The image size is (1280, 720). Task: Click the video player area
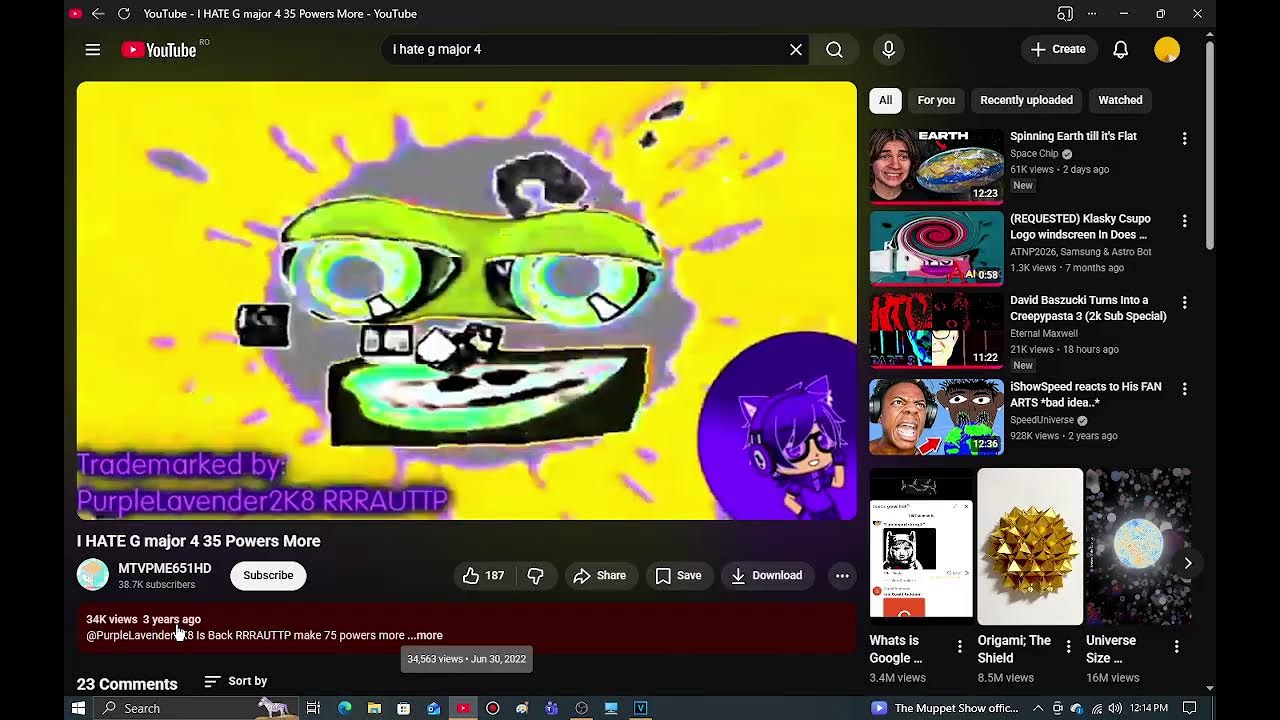click(x=466, y=300)
